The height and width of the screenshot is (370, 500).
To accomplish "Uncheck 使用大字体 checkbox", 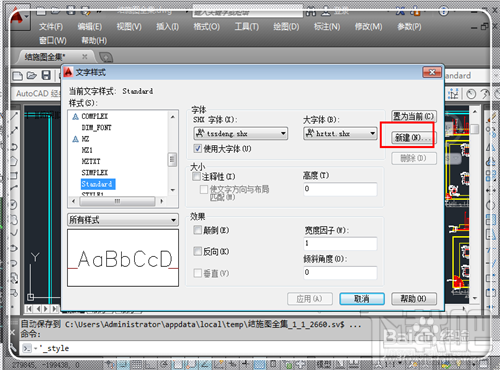I will tap(198, 148).
